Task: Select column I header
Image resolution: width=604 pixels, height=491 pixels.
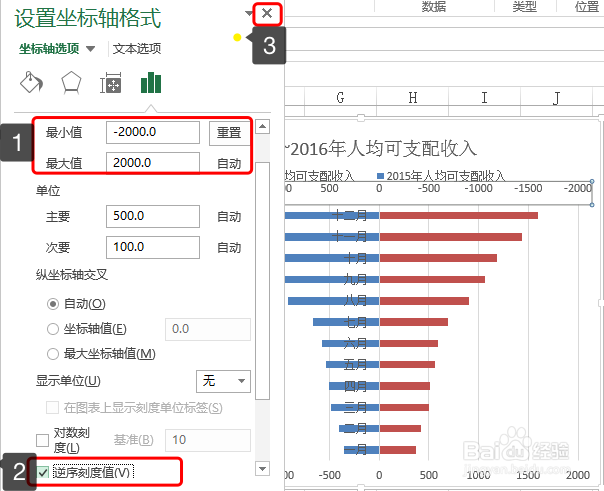Action: [484, 98]
